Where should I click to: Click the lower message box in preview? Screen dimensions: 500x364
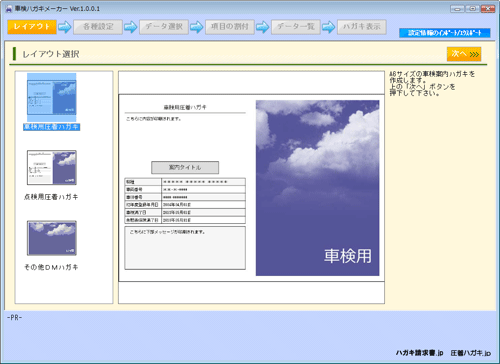point(185,248)
